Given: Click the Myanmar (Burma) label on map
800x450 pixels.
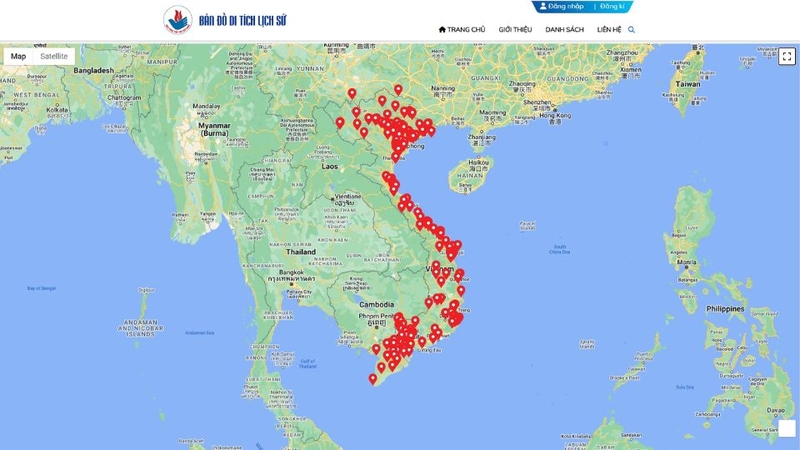Looking at the screenshot, I should 214,129.
